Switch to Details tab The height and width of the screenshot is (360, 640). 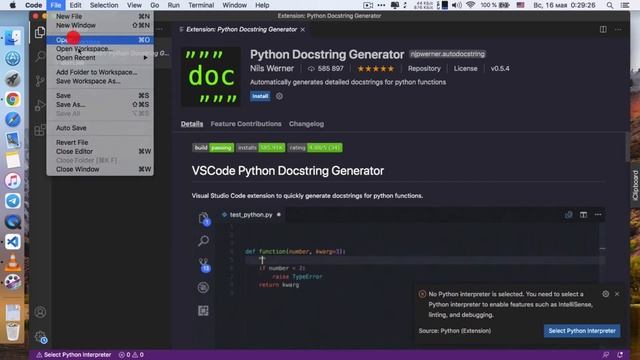192,124
